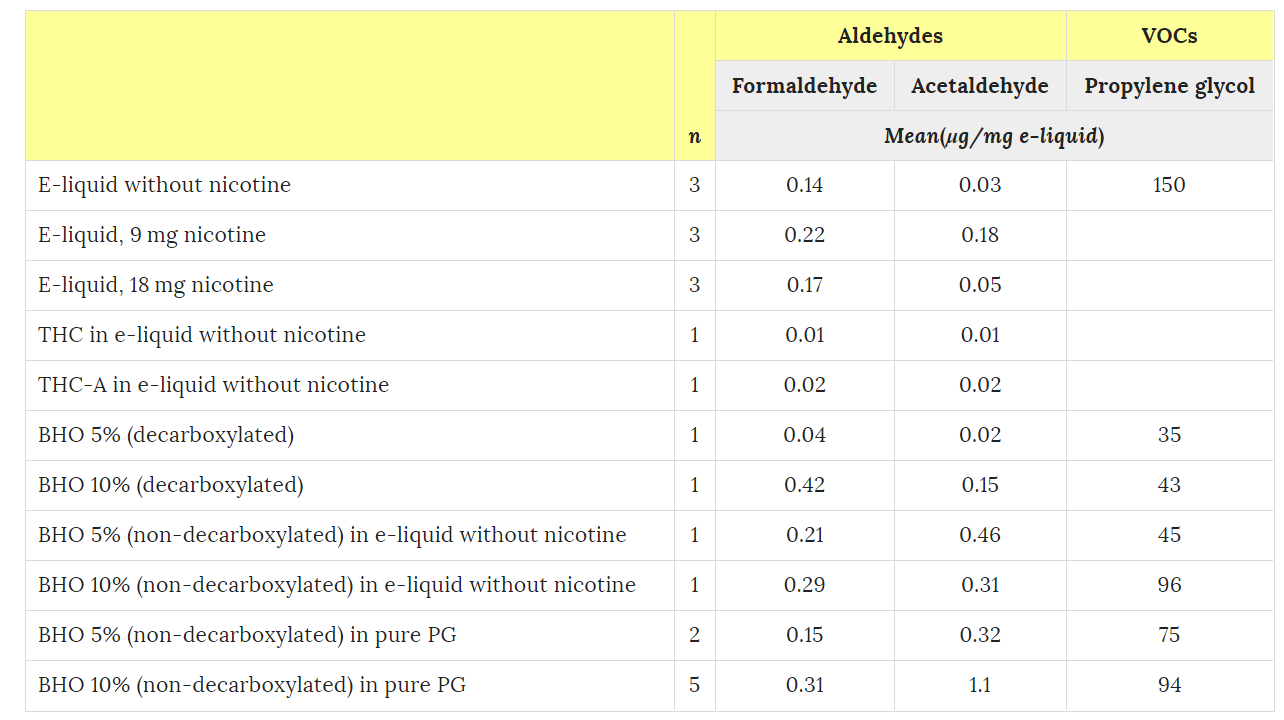Click the BHO 5% (decarboxylated) row label
Image resolution: width=1284 pixels, height=720 pixels.
pos(166,435)
